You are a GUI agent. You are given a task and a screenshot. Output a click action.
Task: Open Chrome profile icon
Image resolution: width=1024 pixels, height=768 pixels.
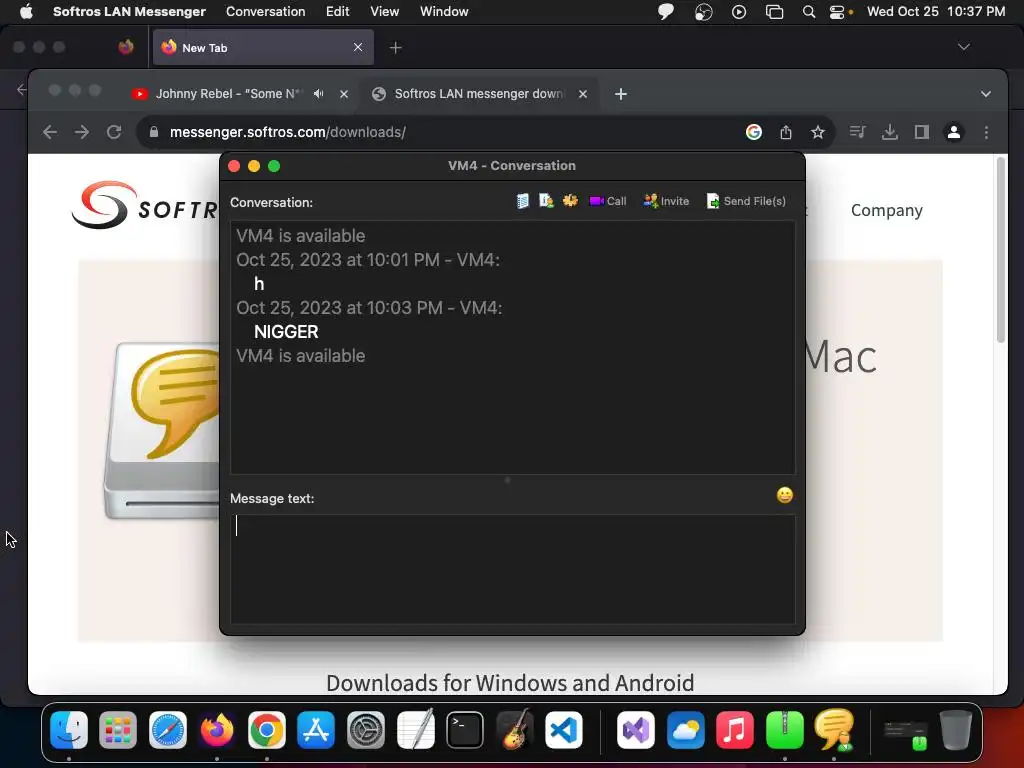tap(953, 132)
